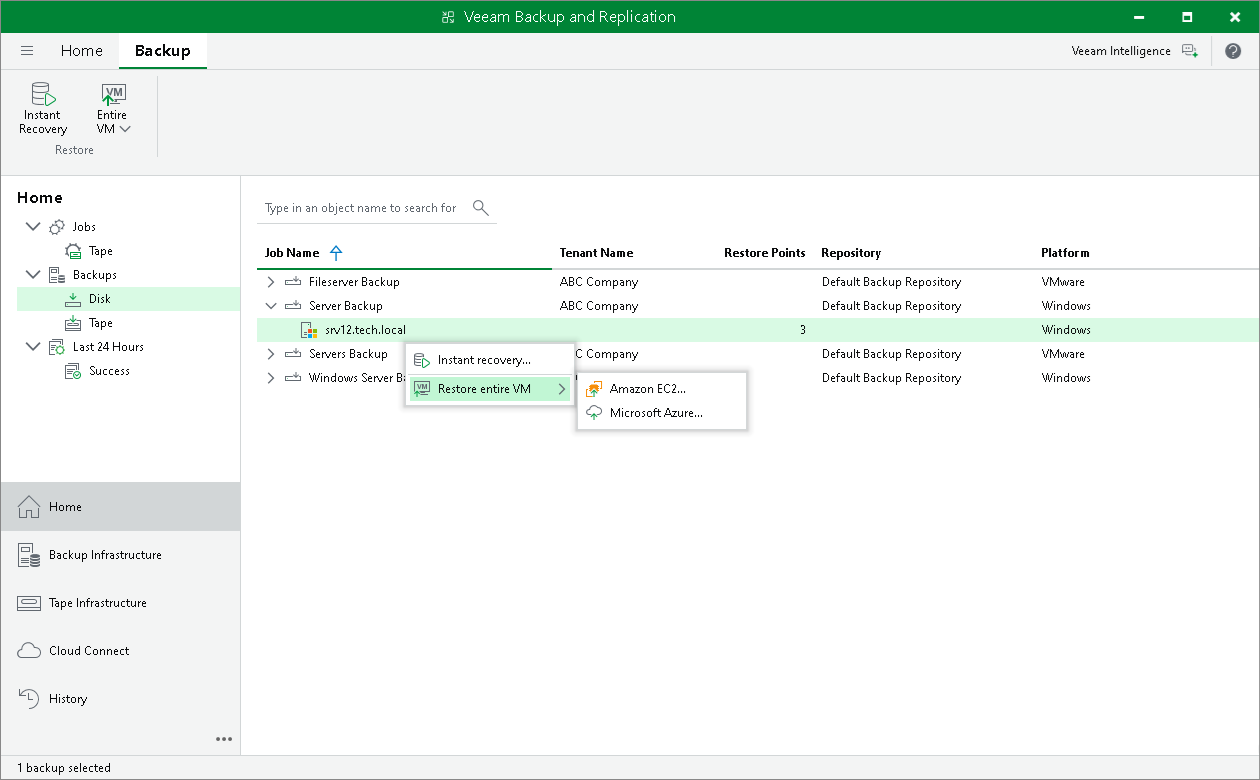Image resolution: width=1260 pixels, height=780 pixels.
Task: Click the Servers Backup job icon
Action: point(292,354)
